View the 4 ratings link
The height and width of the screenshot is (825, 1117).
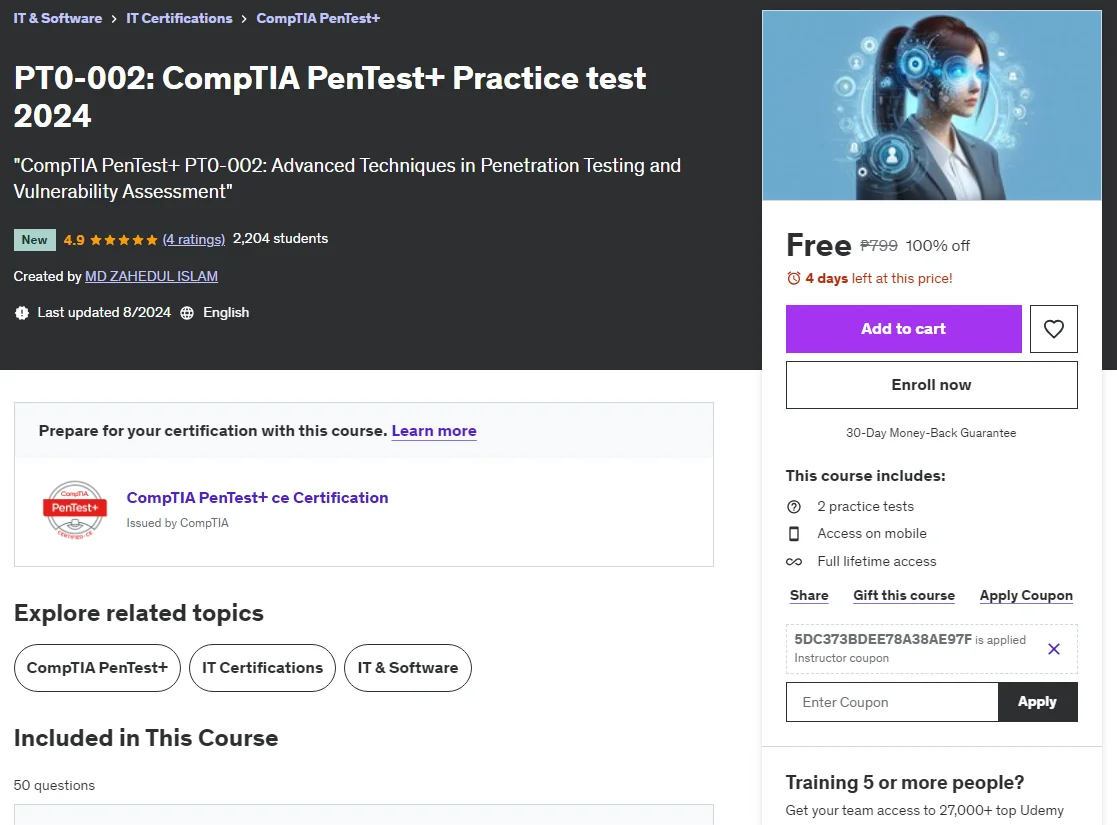click(x=194, y=239)
